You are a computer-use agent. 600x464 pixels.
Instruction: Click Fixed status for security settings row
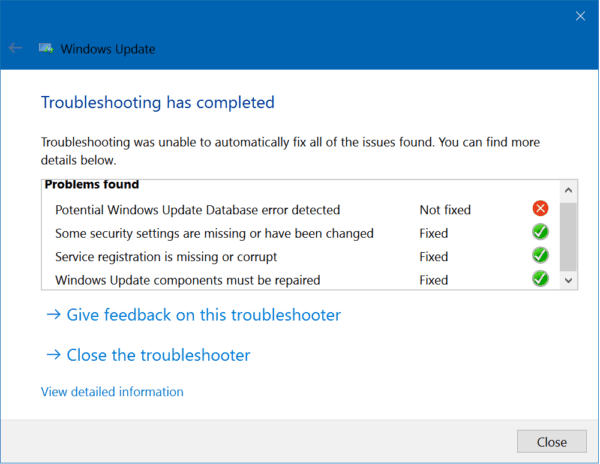[434, 233]
